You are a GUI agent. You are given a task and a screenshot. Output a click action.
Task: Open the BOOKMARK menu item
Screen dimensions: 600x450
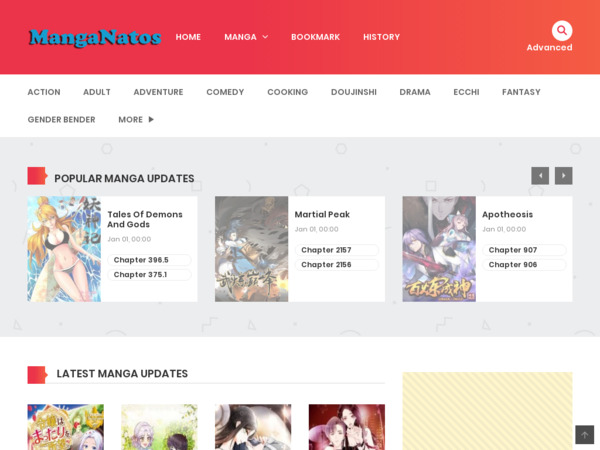pos(315,37)
